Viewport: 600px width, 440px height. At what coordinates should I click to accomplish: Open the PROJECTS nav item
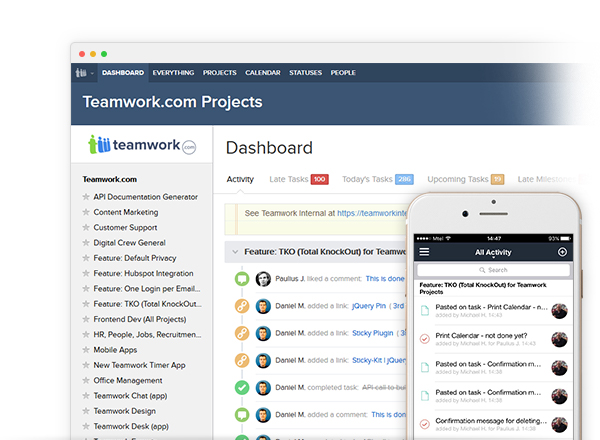point(220,73)
